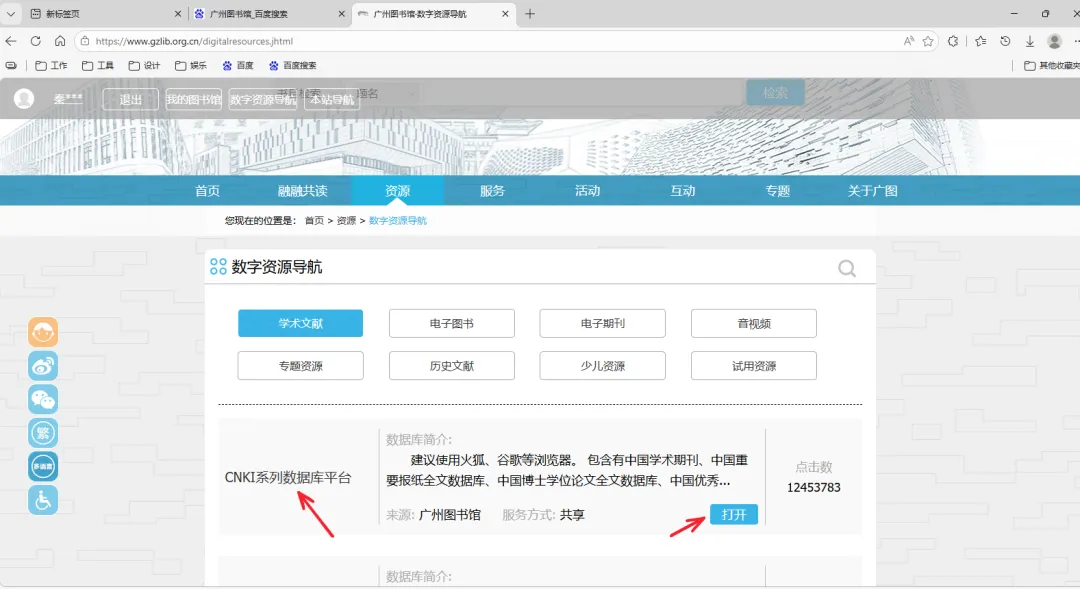Open the favorites list icon
This screenshot has width=1080, height=589.
pyautogui.click(x=981, y=41)
